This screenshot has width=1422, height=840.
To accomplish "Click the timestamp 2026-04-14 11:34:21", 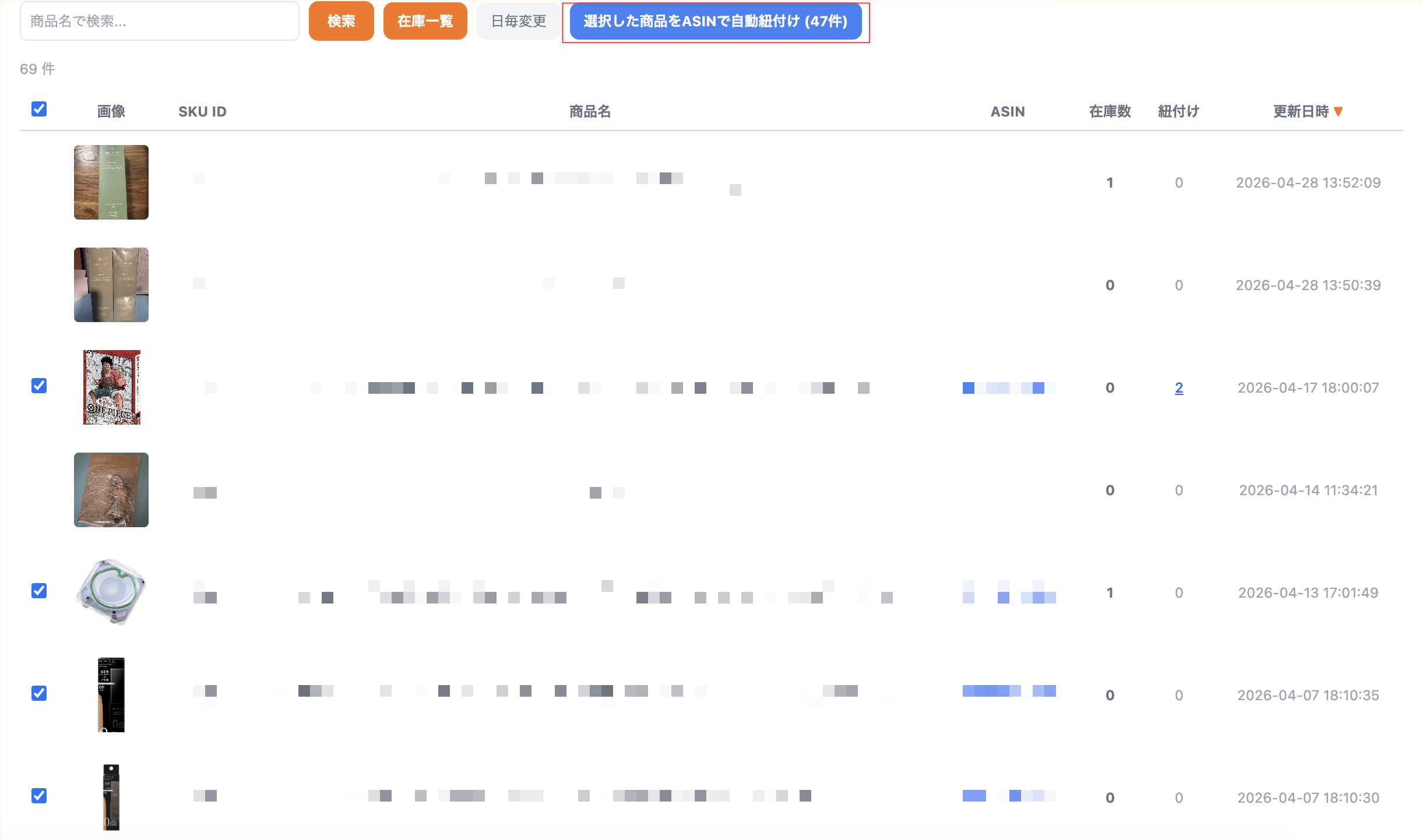I will 1308,490.
